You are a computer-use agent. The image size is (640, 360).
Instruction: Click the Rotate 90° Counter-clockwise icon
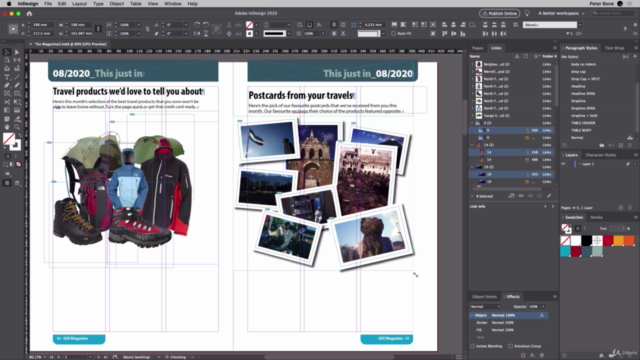pyautogui.click(x=206, y=25)
